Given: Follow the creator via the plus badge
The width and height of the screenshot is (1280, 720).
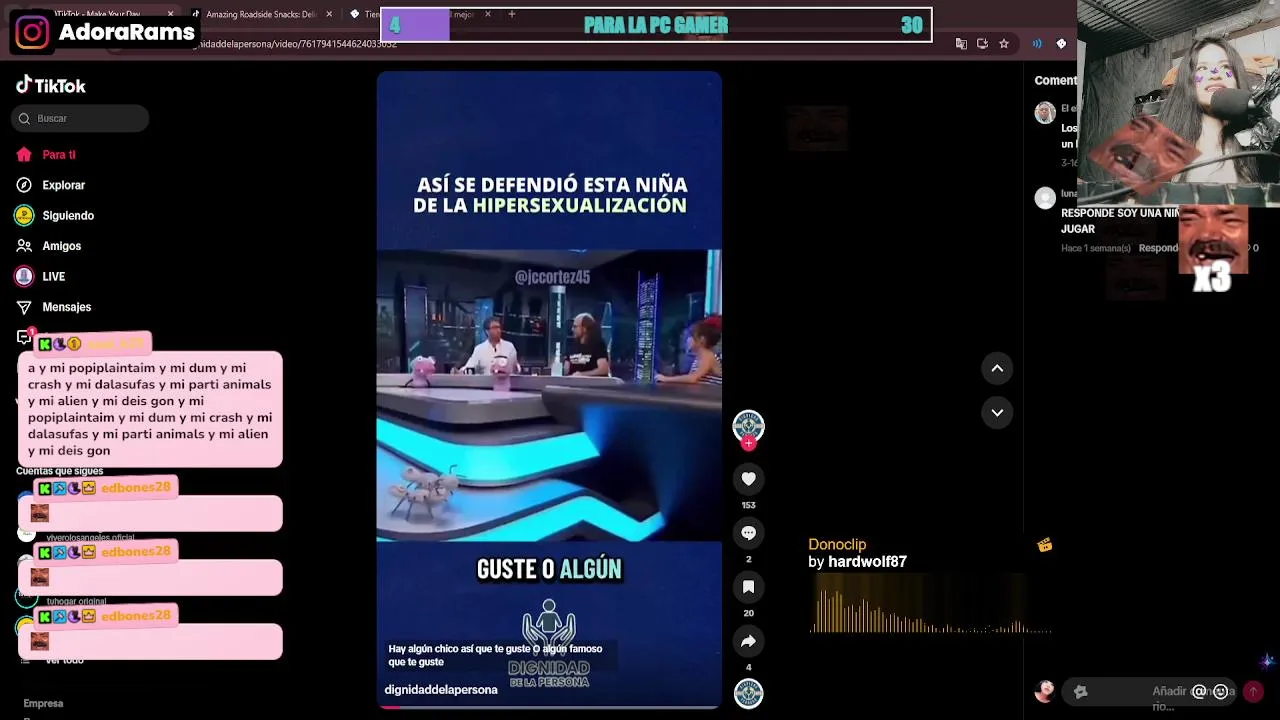Looking at the screenshot, I should (x=748, y=443).
